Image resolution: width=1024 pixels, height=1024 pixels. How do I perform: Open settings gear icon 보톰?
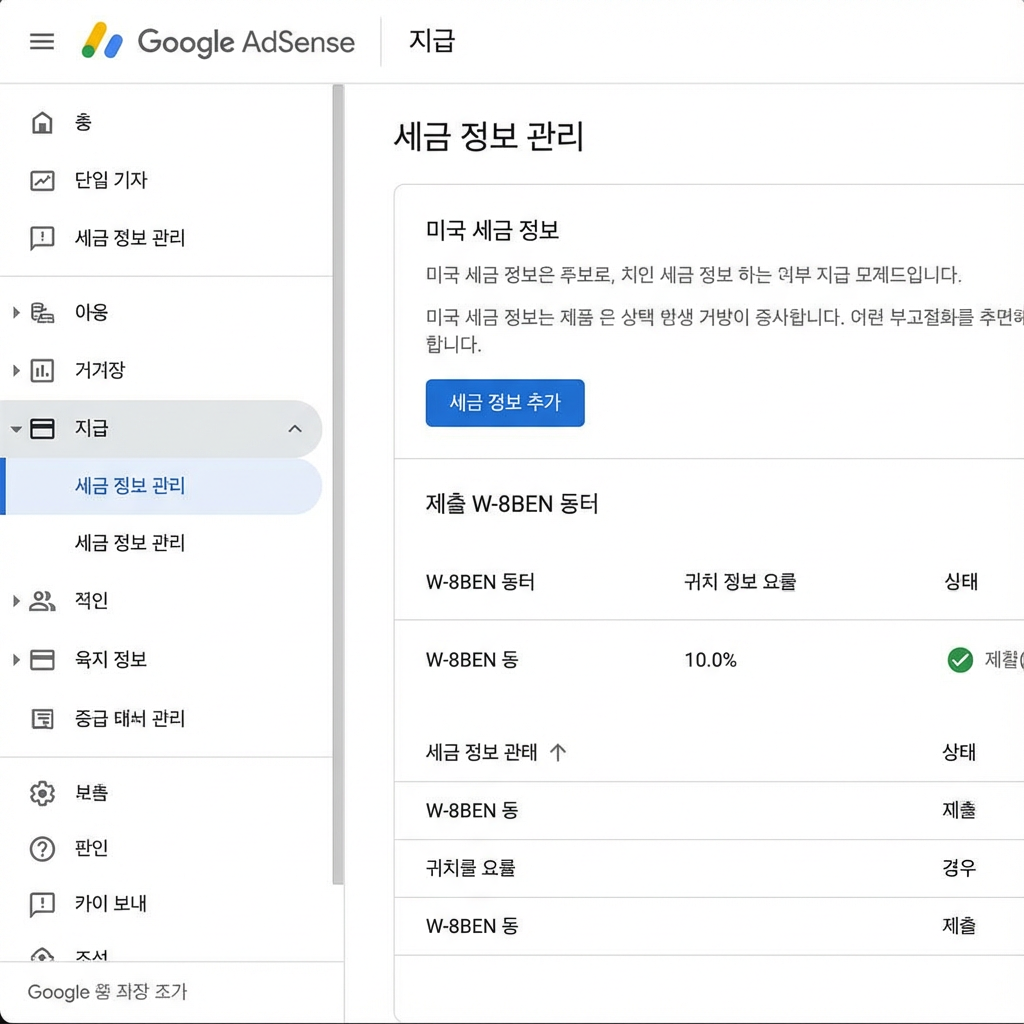[42, 793]
